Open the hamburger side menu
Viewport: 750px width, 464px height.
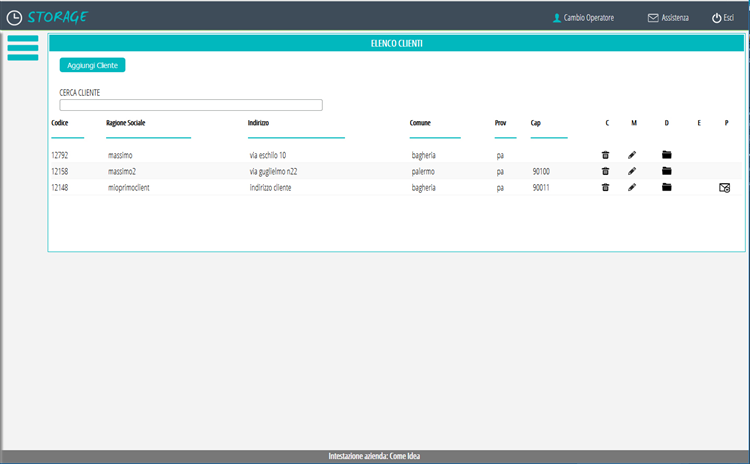point(23,48)
